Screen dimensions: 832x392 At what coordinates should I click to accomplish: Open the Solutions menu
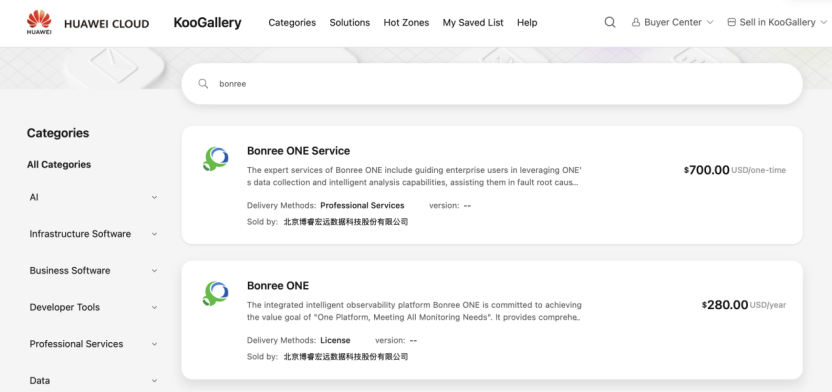(x=350, y=23)
